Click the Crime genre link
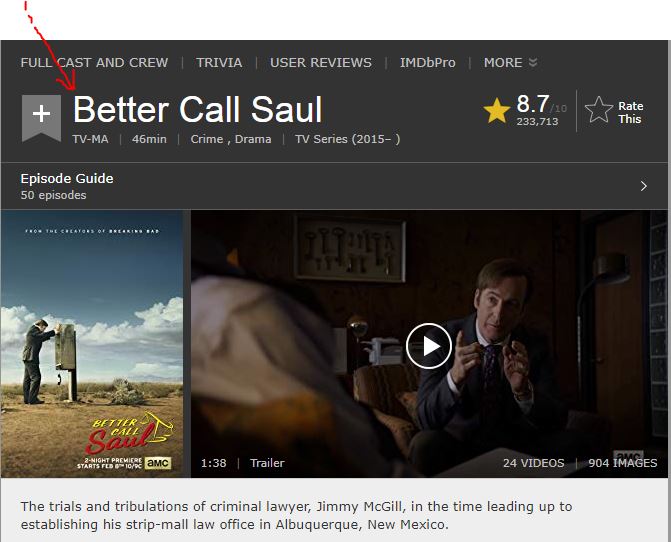The image size is (671, 542). click(207, 139)
